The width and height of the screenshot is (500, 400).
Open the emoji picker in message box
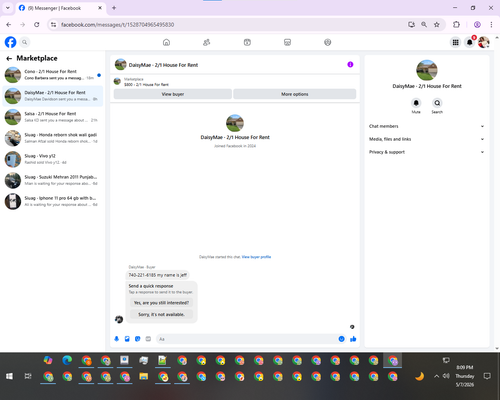[x=341, y=339]
